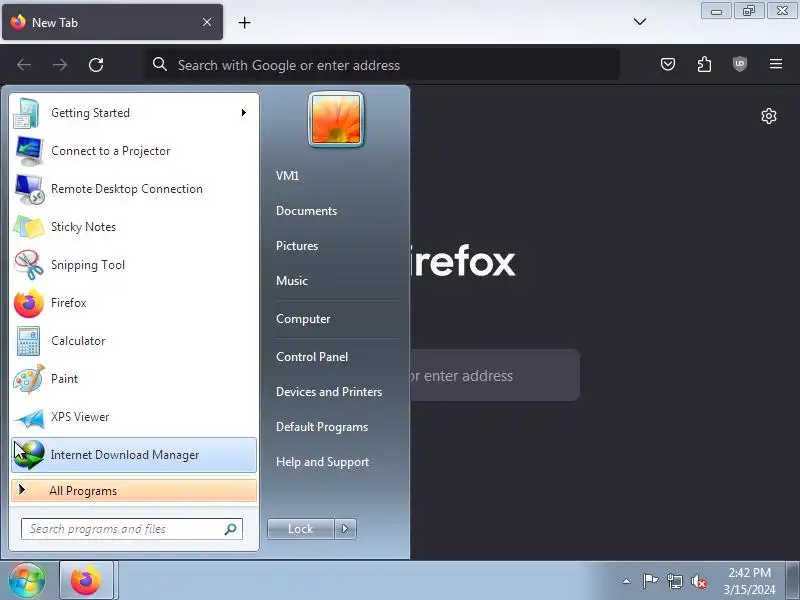Expand All Programs list
The height and width of the screenshot is (600, 800).
134,491
